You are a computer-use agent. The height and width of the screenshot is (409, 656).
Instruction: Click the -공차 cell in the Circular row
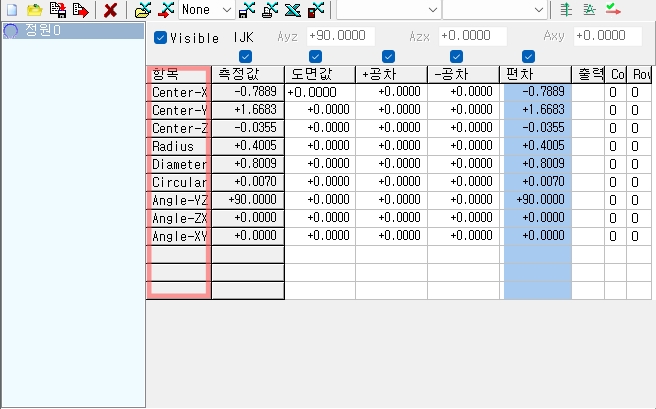pos(464,182)
